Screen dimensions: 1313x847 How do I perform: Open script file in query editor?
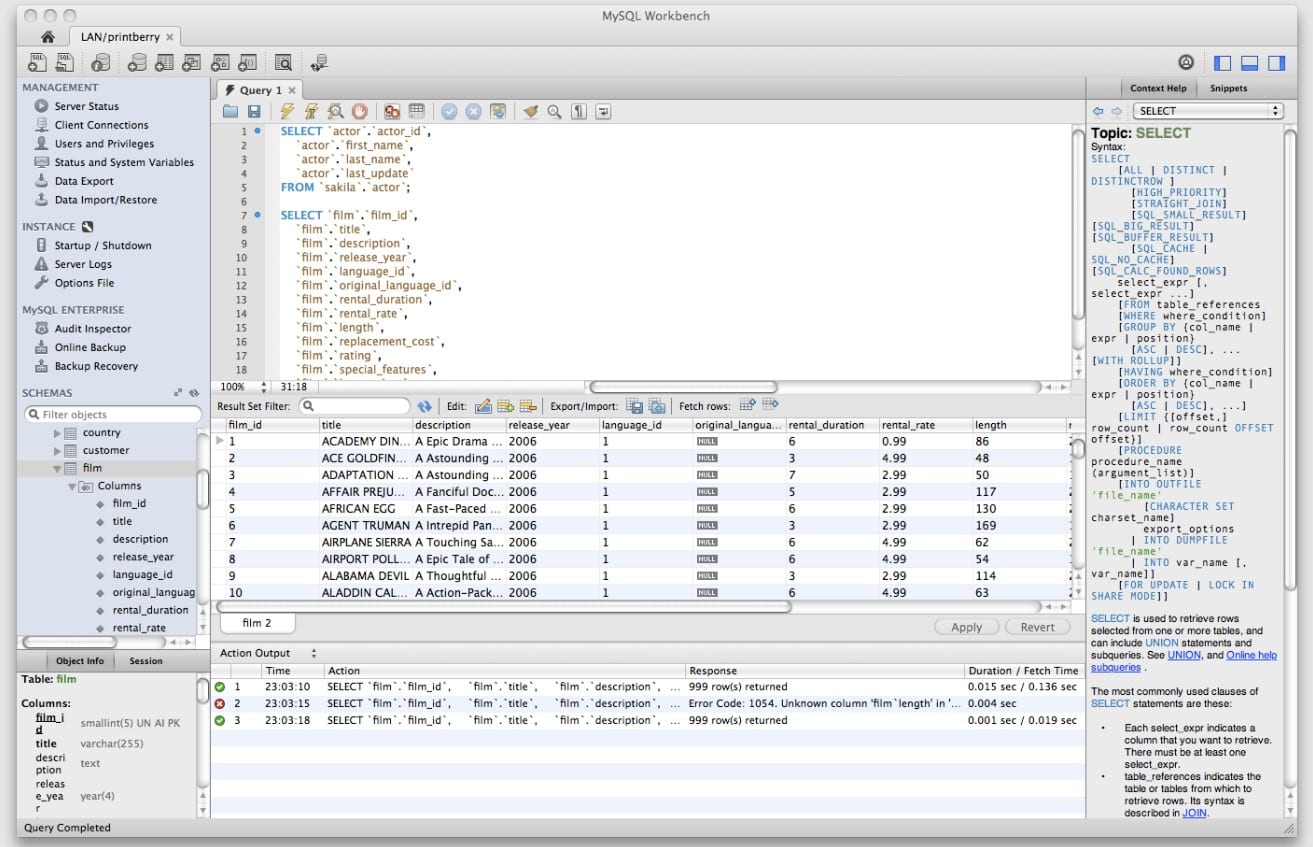(x=231, y=112)
